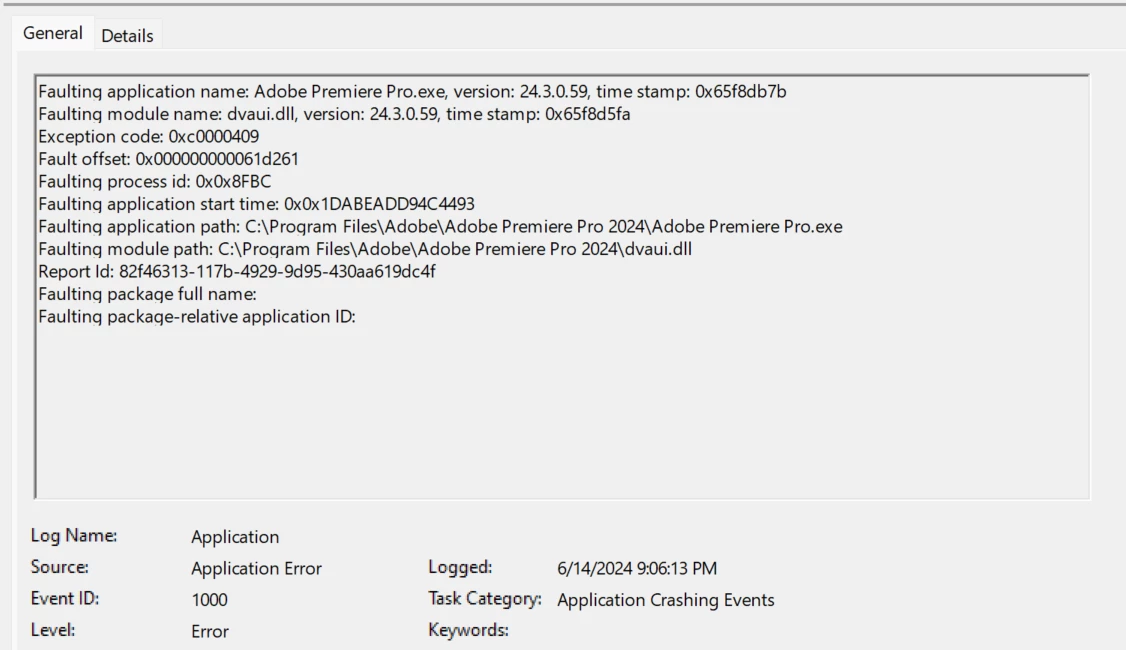Image resolution: width=1126 pixels, height=650 pixels.
Task: Select the Task Category value Application Crashing Events
Action: pyautogui.click(x=666, y=600)
